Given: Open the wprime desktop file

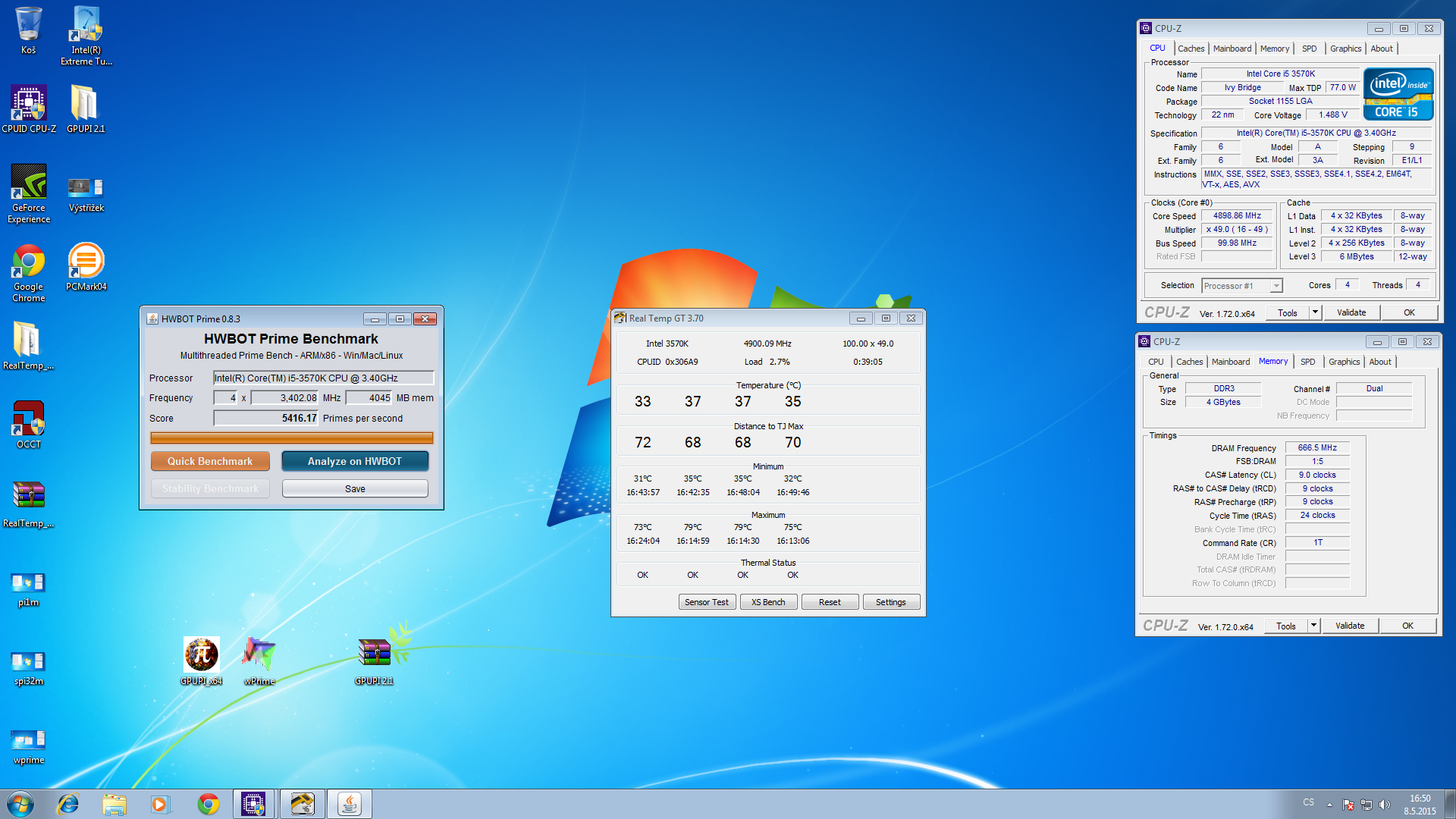Looking at the screenshot, I should click(29, 747).
